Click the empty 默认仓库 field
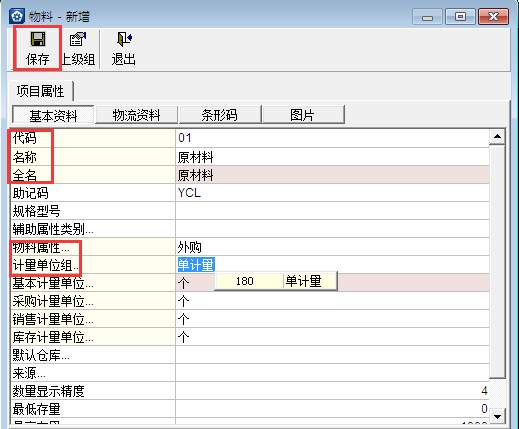The image size is (519, 429). (332, 355)
